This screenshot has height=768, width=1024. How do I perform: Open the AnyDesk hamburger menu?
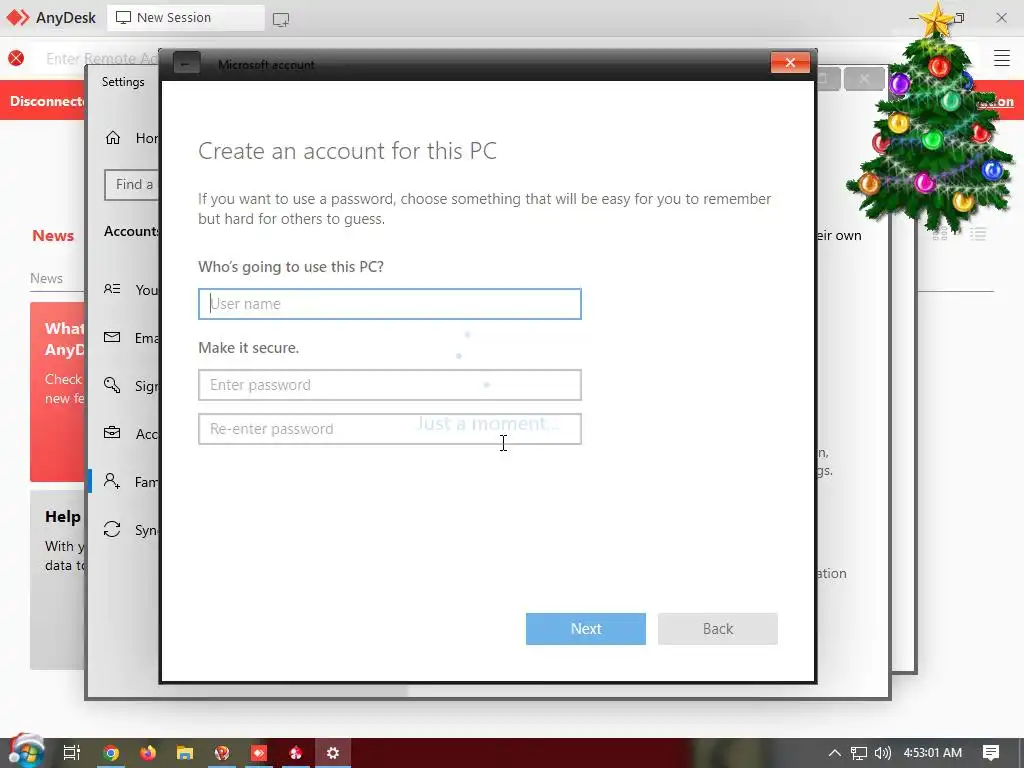[1002, 58]
